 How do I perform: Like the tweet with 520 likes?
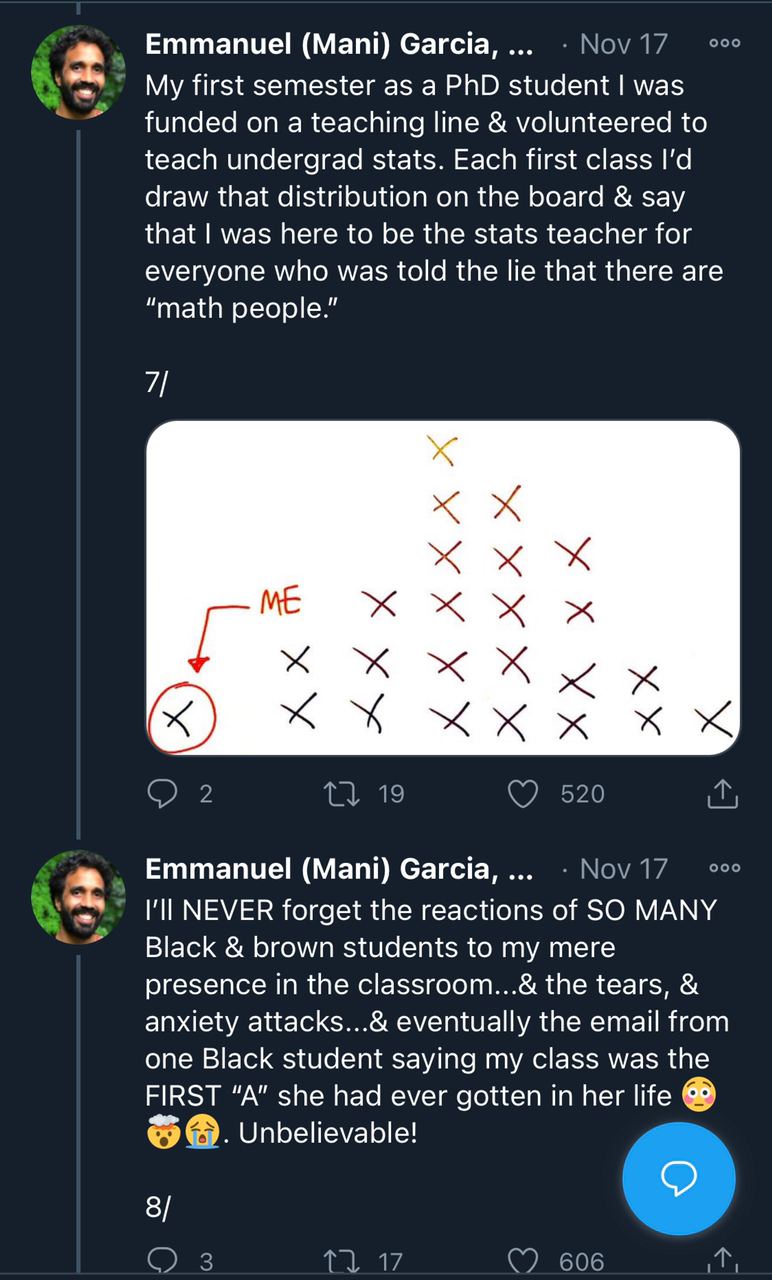coord(523,794)
